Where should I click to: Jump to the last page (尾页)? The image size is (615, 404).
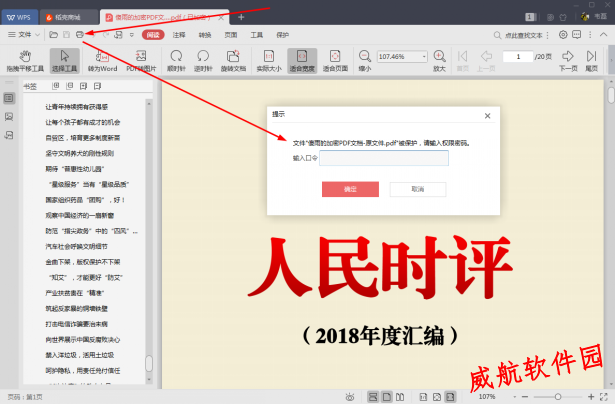tap(591, 61)
